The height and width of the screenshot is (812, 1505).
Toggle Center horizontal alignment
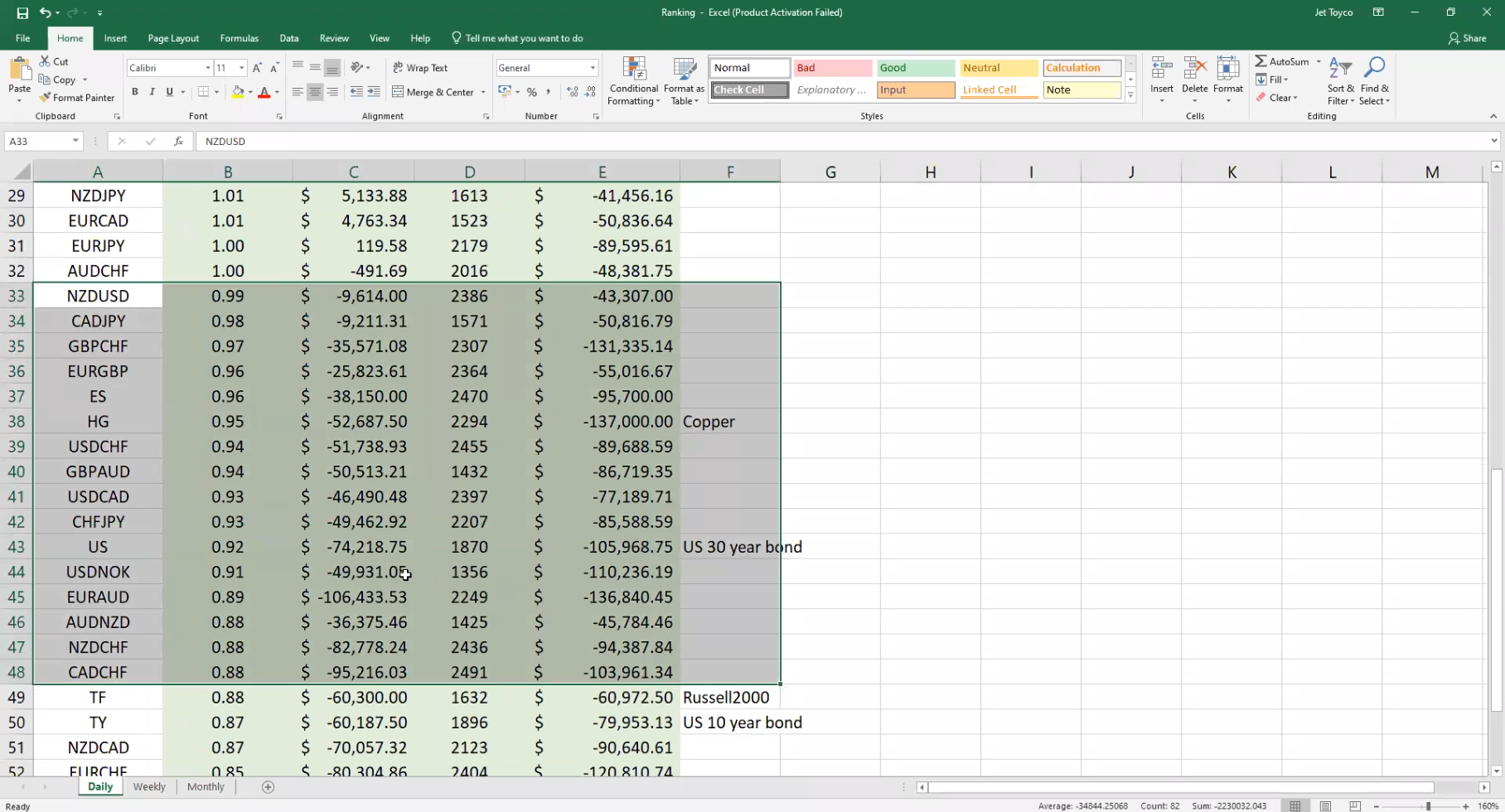[x=315, y=92]
